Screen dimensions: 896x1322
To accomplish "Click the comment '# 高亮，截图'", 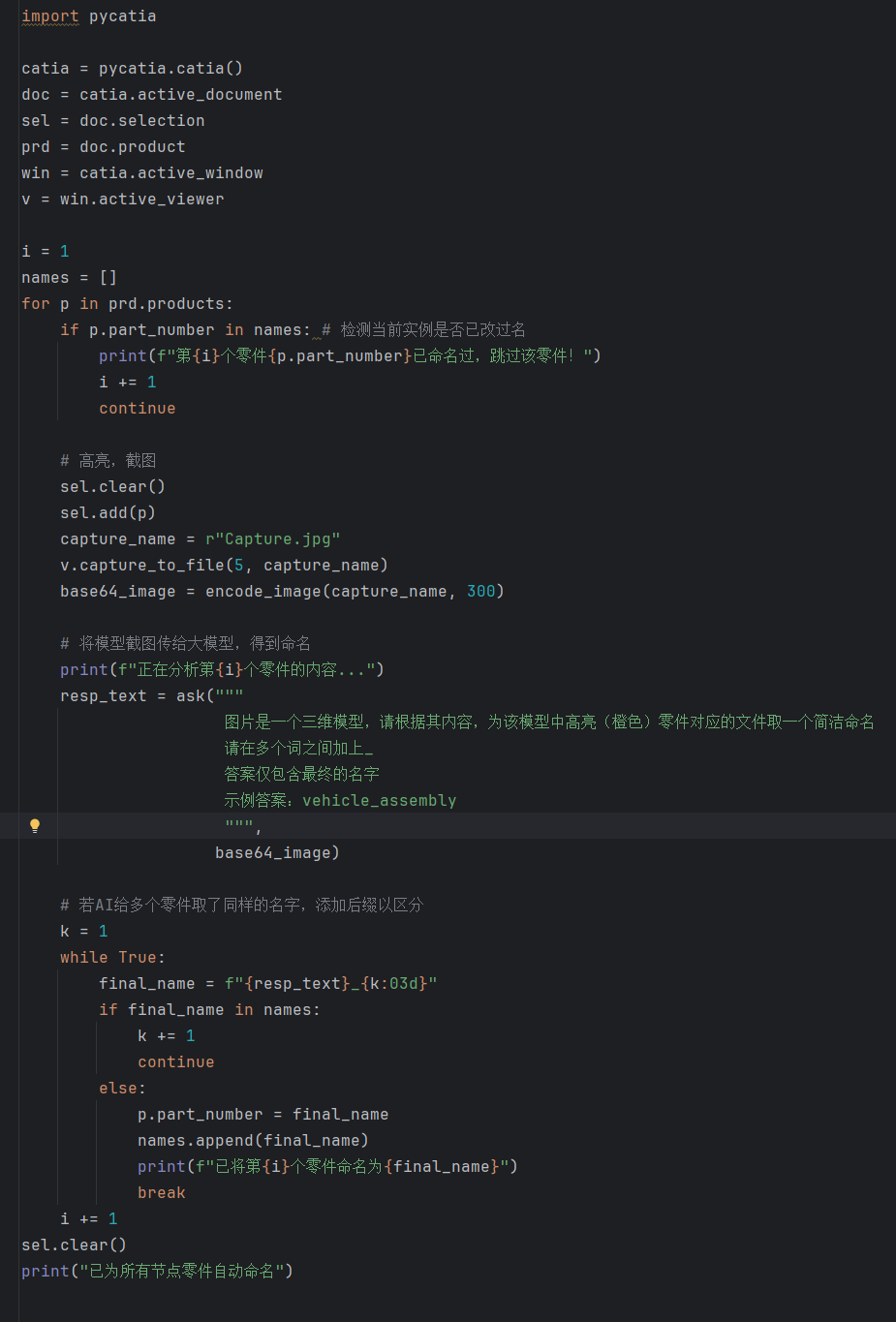I will tap(108, 461).
